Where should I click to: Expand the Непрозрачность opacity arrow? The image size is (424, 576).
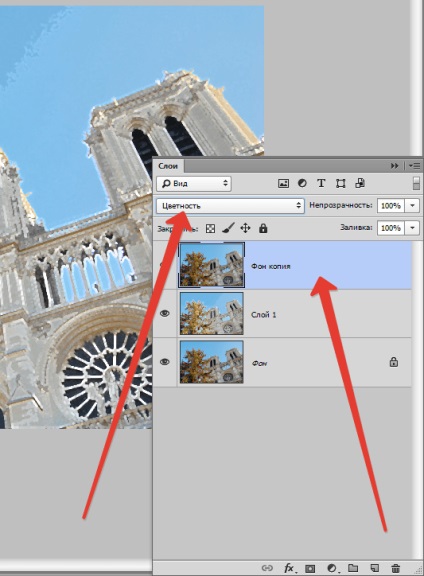click(x=412, y=205)
